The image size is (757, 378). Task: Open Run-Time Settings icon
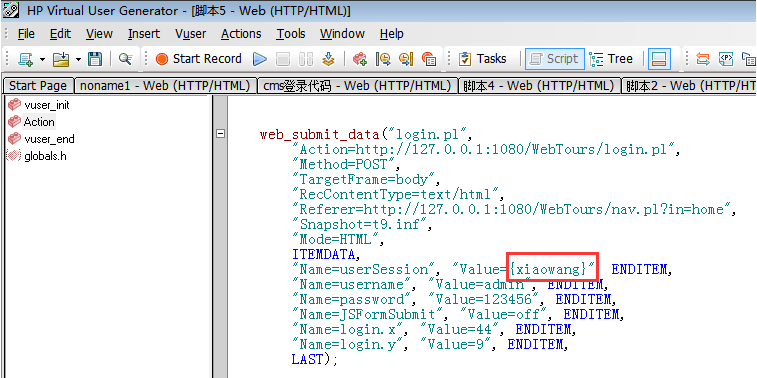(406, 59)
